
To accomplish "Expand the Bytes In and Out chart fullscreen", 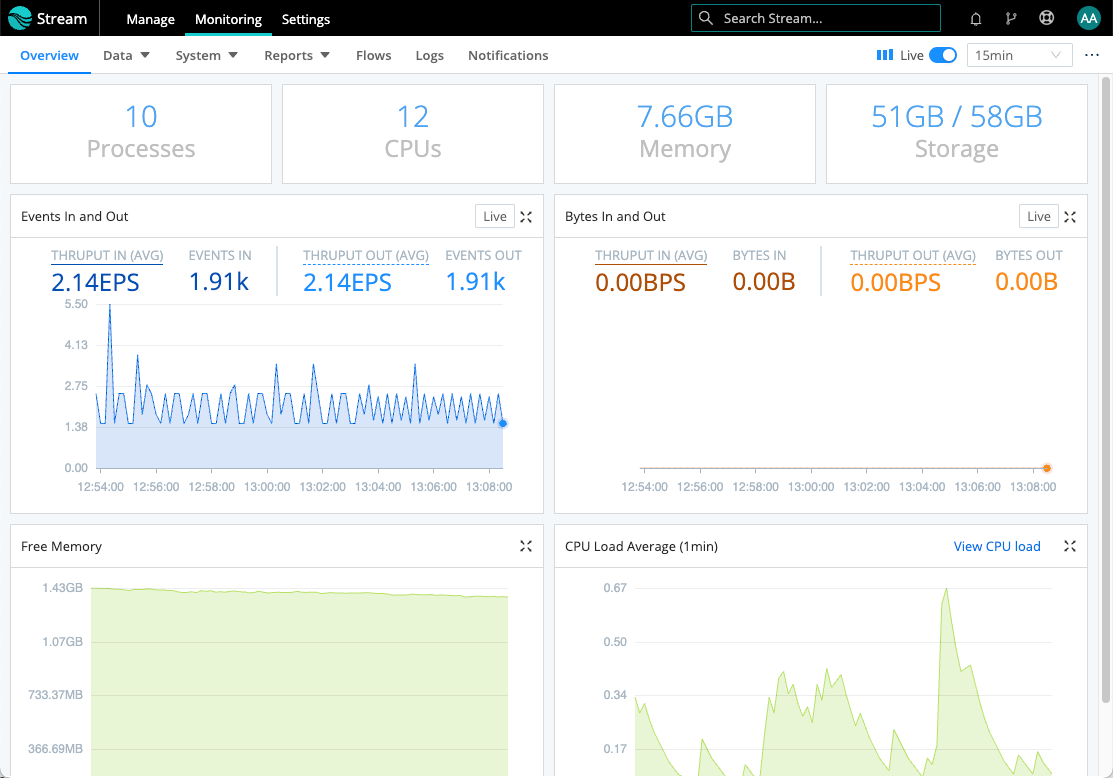I will (1069, 216).
